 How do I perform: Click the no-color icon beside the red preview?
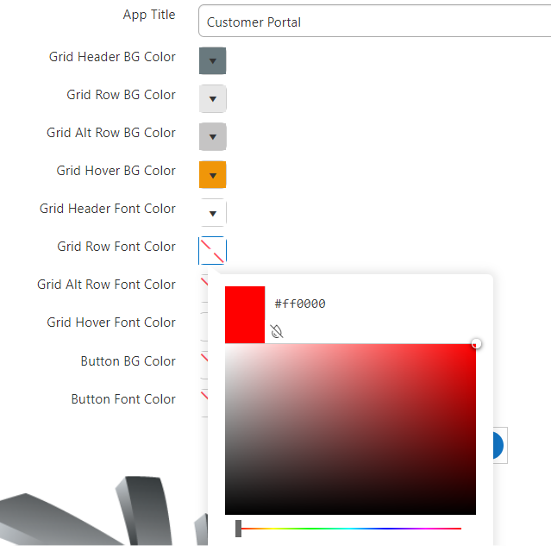point(276,331)
